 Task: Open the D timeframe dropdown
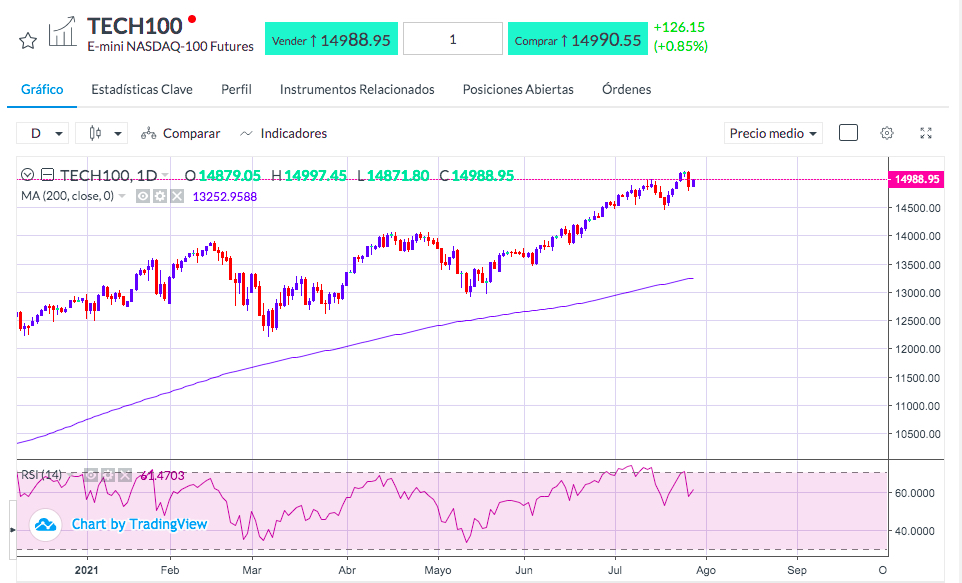42,133
